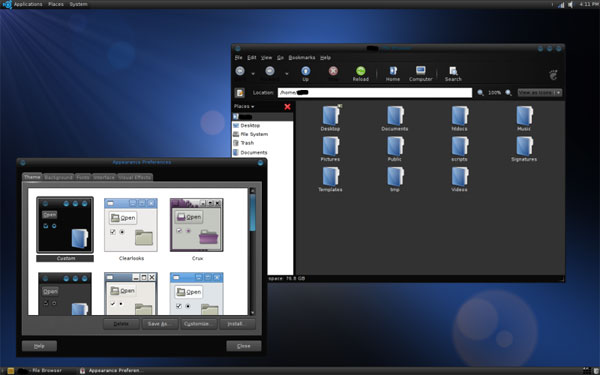This screenshot has height=375, width=600.
Task: Click the Back navigation arrow icon
Action: [240, 71]
